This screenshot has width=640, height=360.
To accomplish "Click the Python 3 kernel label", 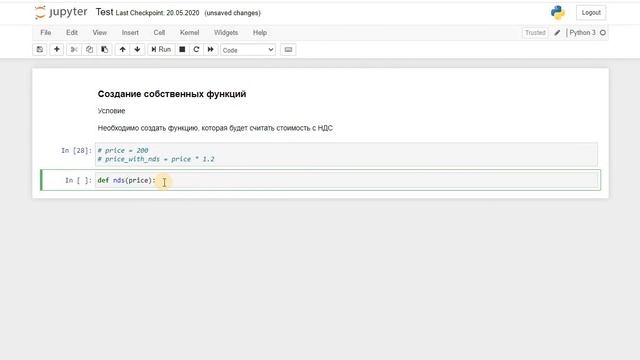I will pyautogui.click(x=582, y=33).
